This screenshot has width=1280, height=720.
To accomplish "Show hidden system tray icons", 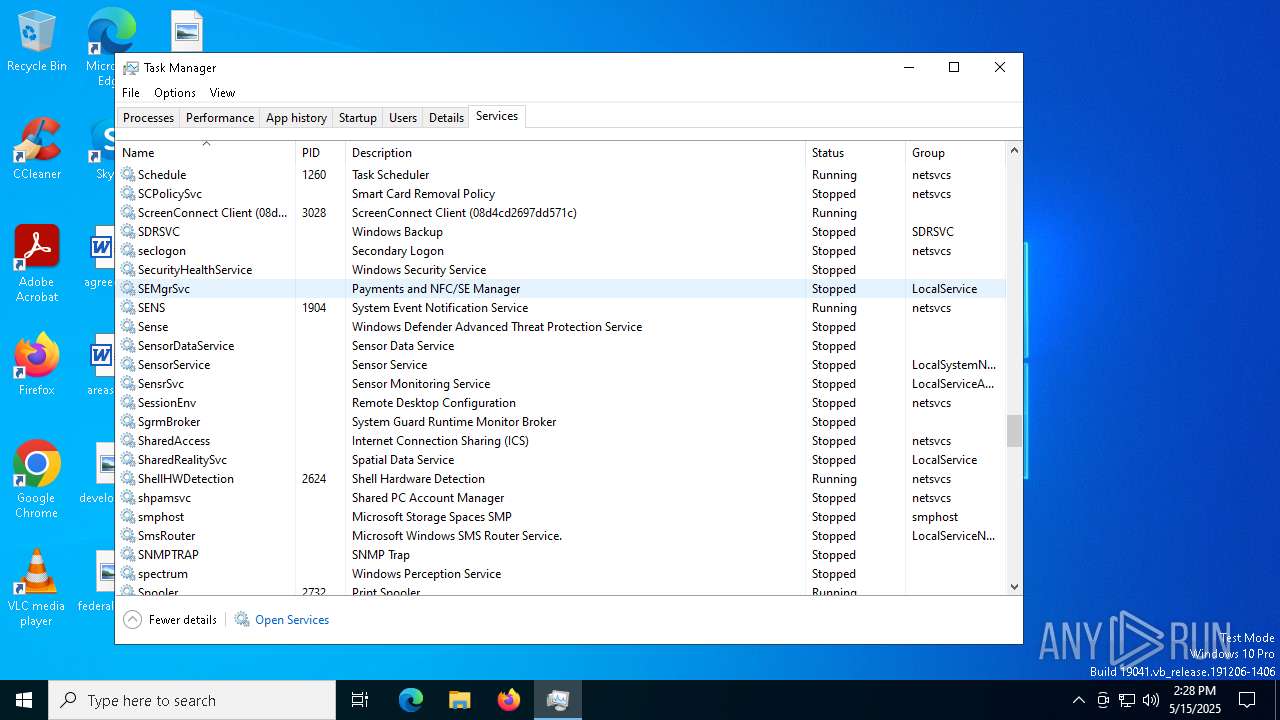I will click(x=1078, y=700).
